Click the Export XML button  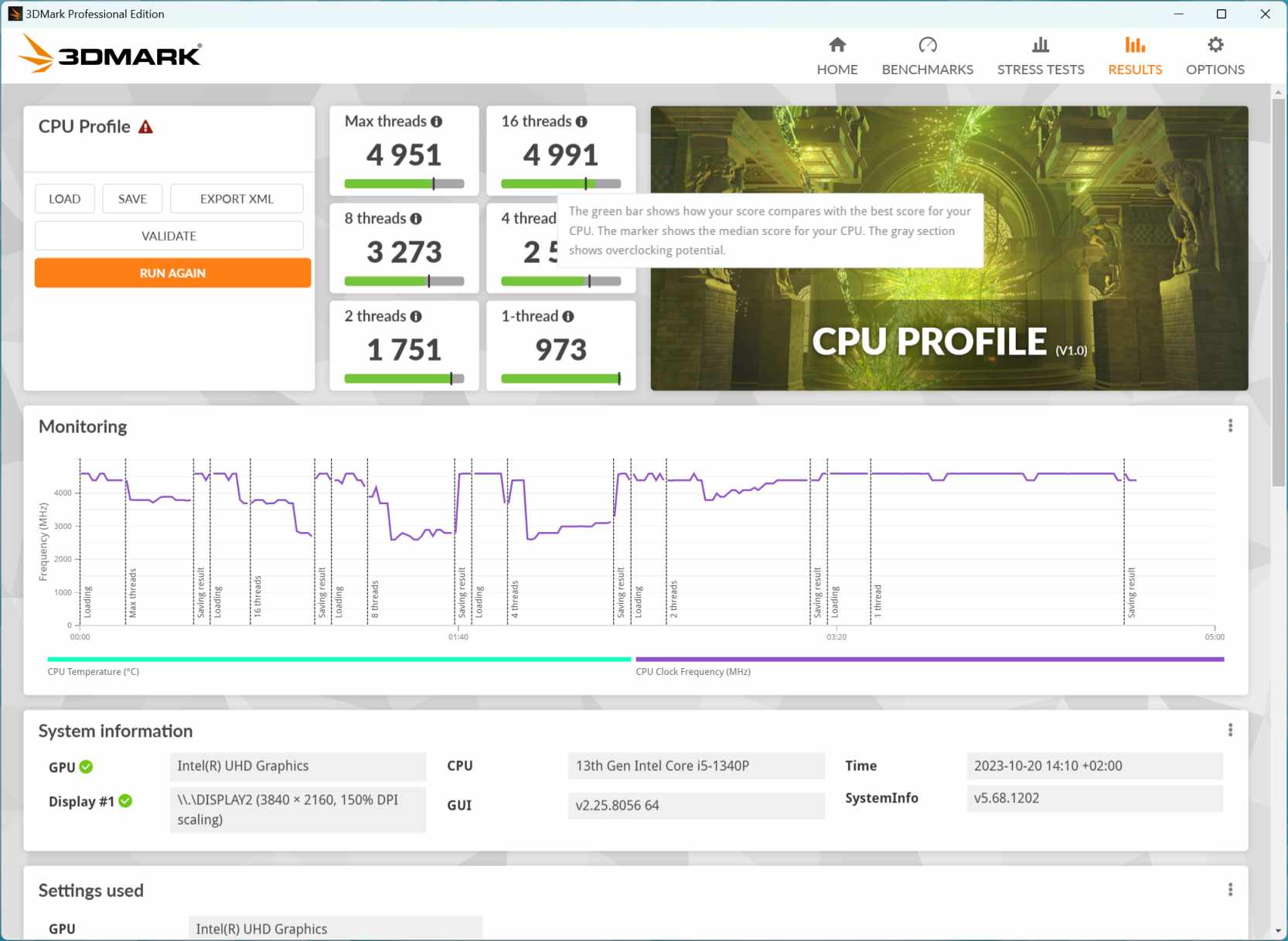pyautogui.click(x=237, y=199)
